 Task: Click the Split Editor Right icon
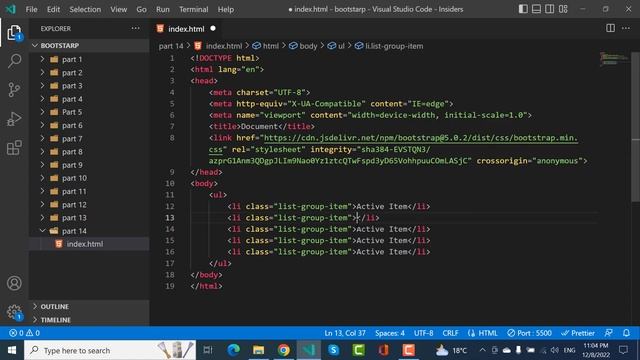[x=610, y=28]
